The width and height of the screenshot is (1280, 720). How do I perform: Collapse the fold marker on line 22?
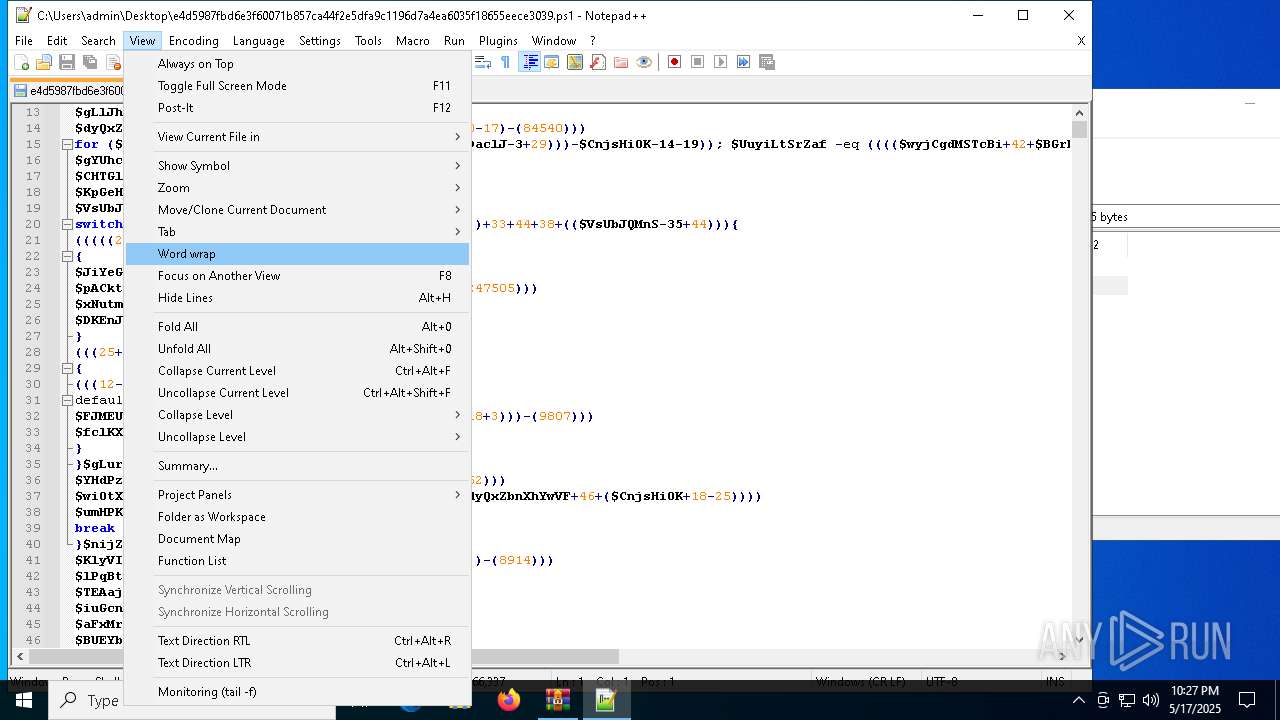(67, 256)
